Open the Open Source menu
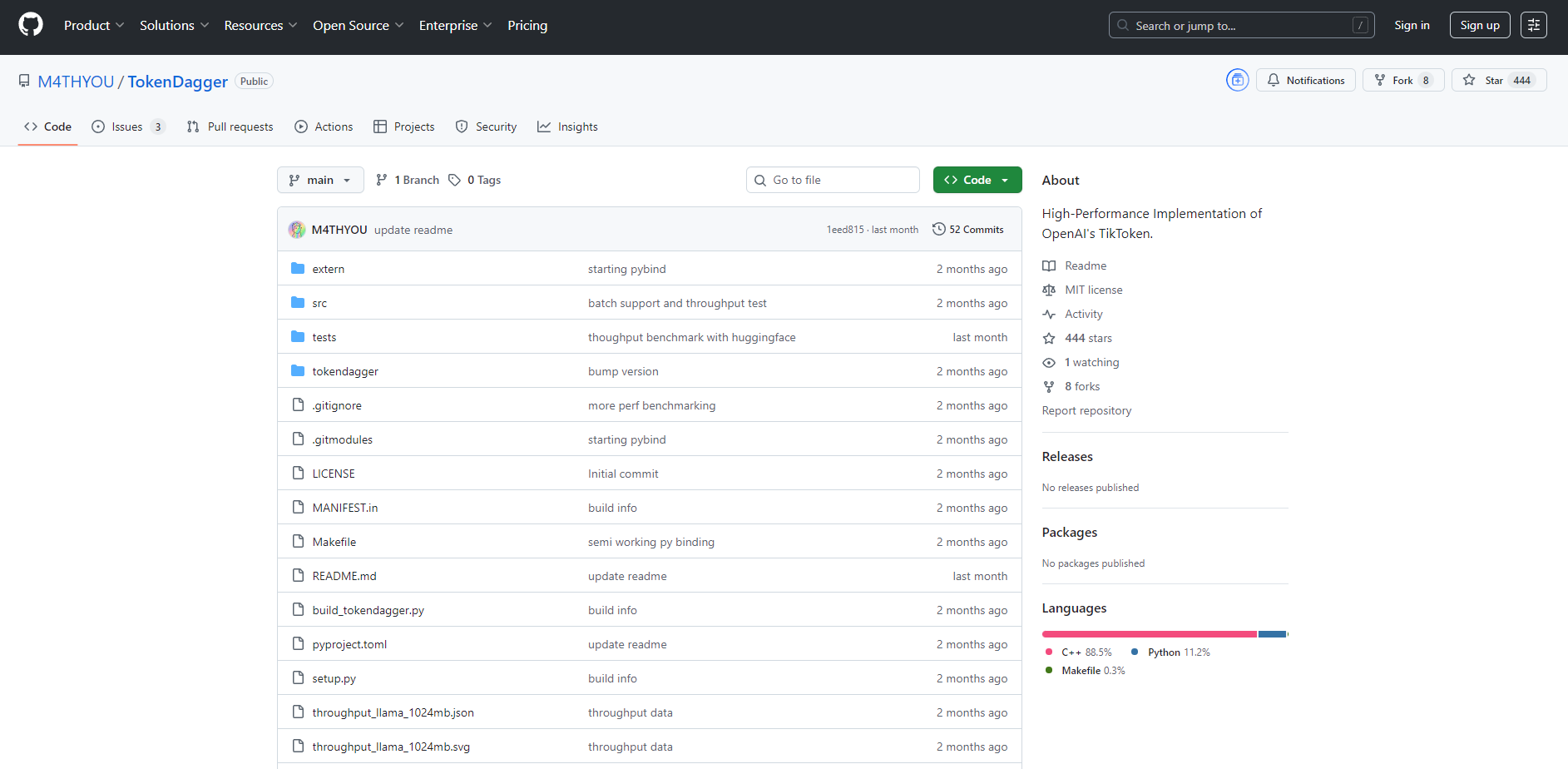 coord(358,25)
